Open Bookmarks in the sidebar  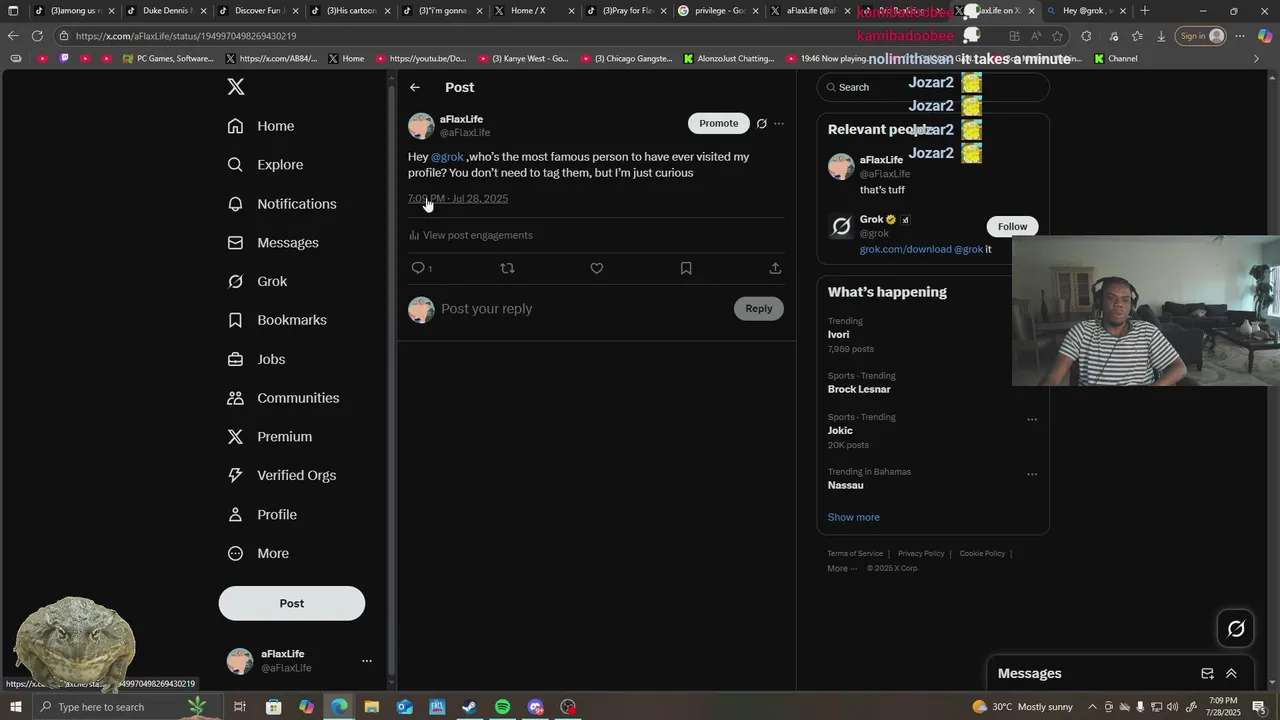tap(277, 320)
